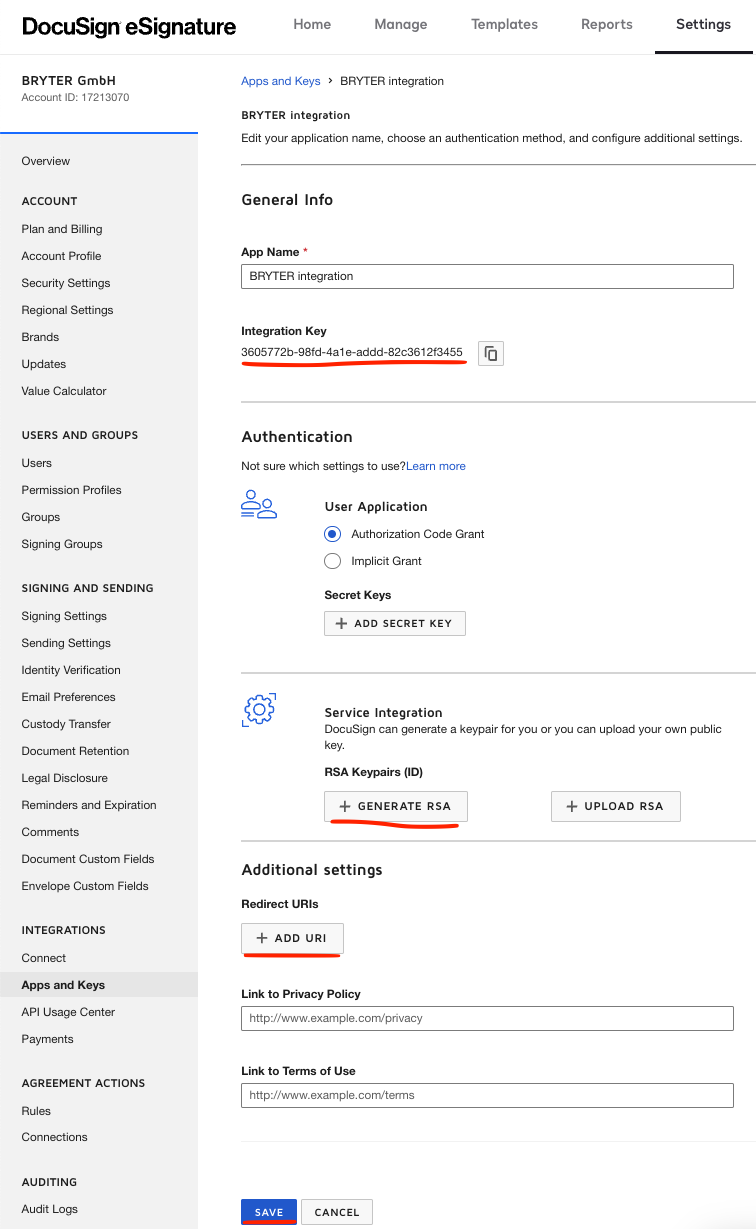Focus the App Name text field
The height and width of the screenshot is (1229, 756).
click(487, 276)
